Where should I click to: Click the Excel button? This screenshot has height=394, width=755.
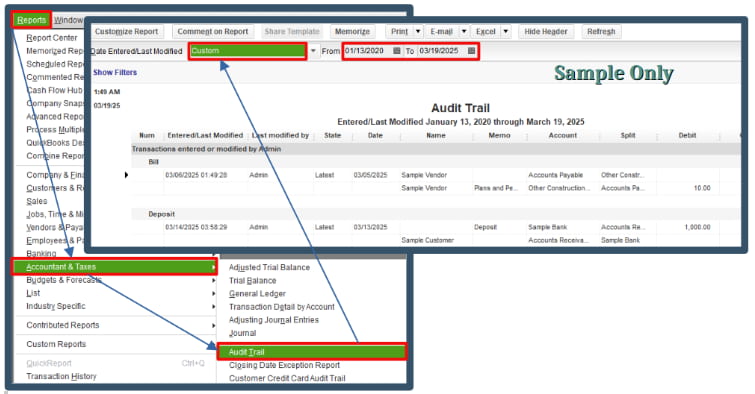pyautogui.click(x=486, y=31)
